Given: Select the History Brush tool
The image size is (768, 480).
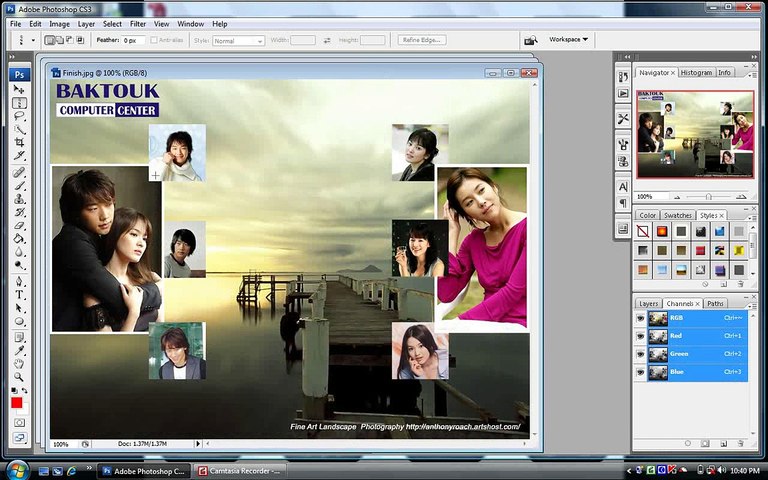Looking at the screenshot, I should 19,212.
